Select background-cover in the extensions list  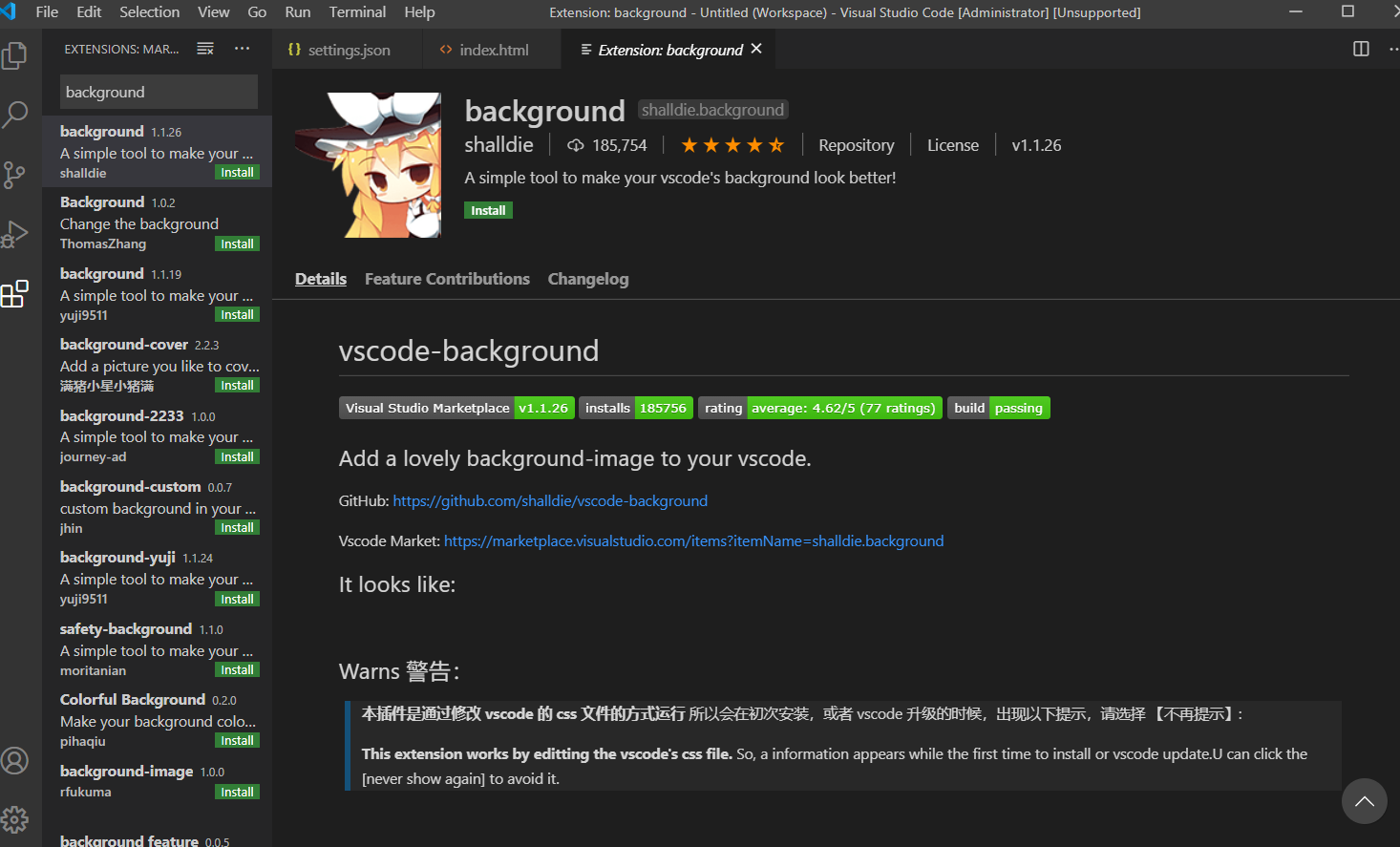(x=158, y=365)
